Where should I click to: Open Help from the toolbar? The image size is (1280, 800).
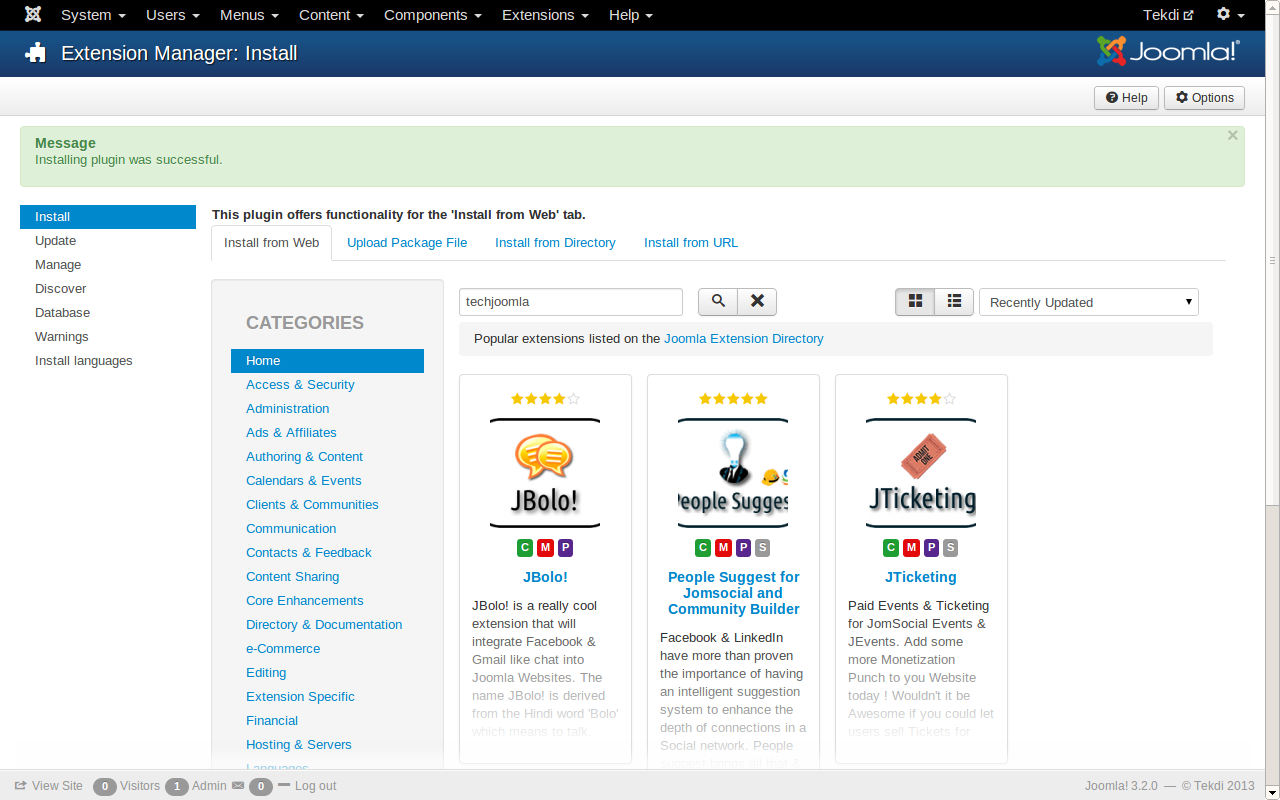[x=1126, y=97]
